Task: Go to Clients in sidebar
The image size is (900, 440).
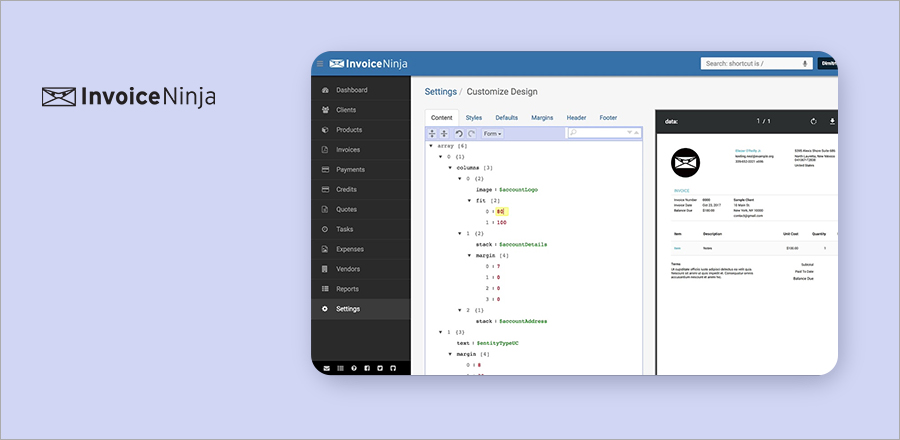Action: click(x=361, y=110)
